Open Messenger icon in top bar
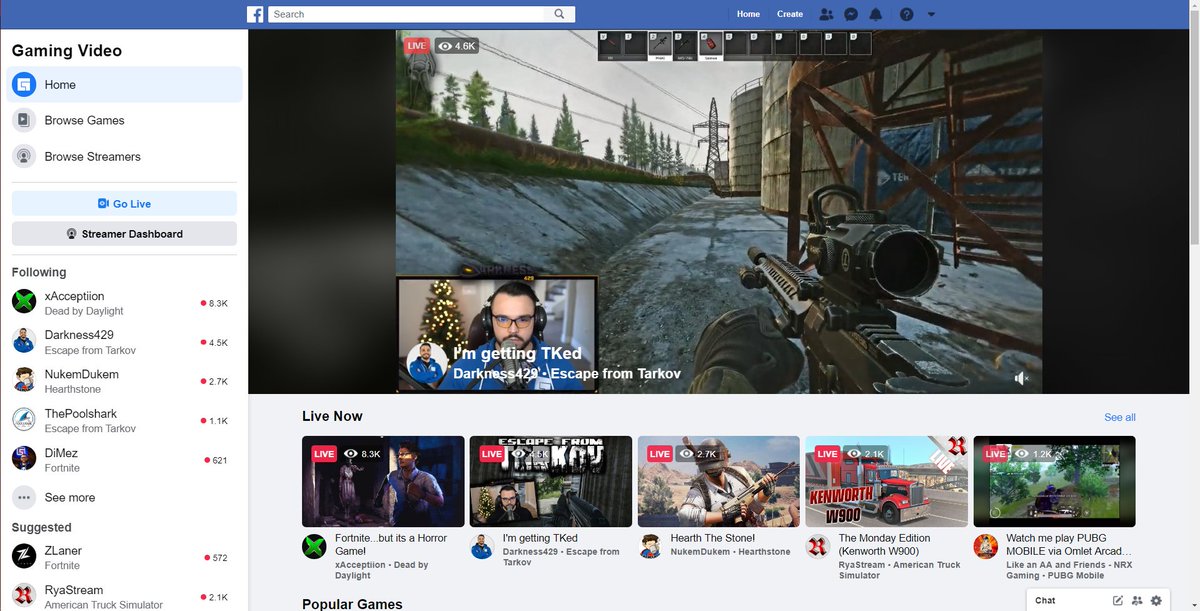The image size is (1200, 611). (x=850, y=14)
